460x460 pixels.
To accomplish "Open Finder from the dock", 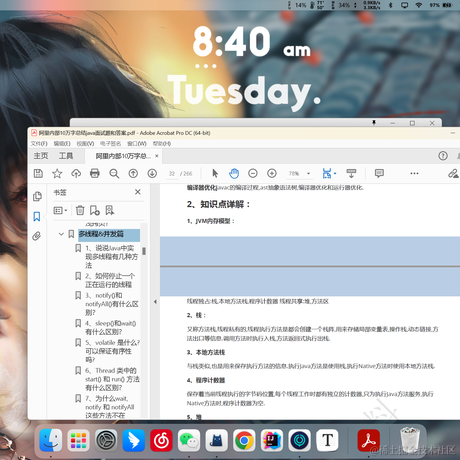I will (x=51, y=440).
